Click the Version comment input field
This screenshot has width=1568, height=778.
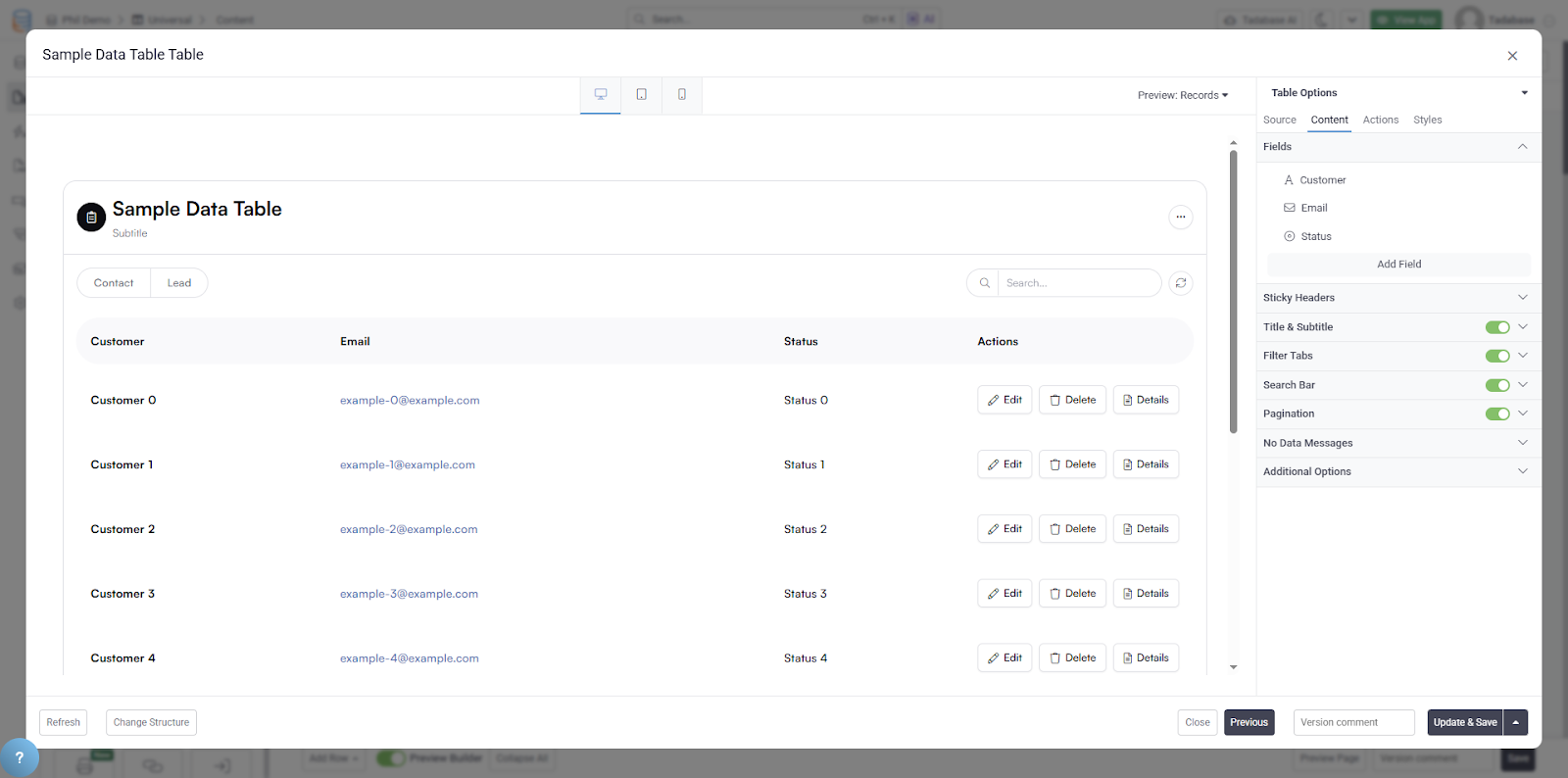pos(1353,722)
